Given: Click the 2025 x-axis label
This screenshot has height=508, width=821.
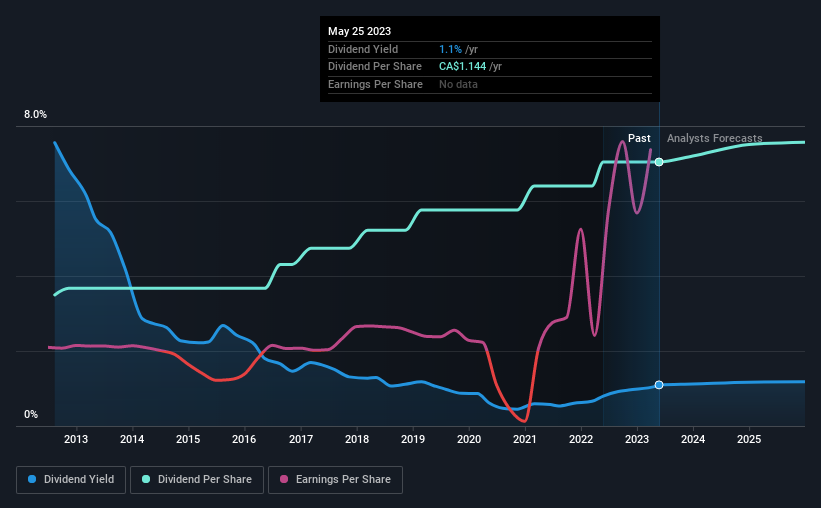Looking at the screenshot, I should tap(749, 439).
